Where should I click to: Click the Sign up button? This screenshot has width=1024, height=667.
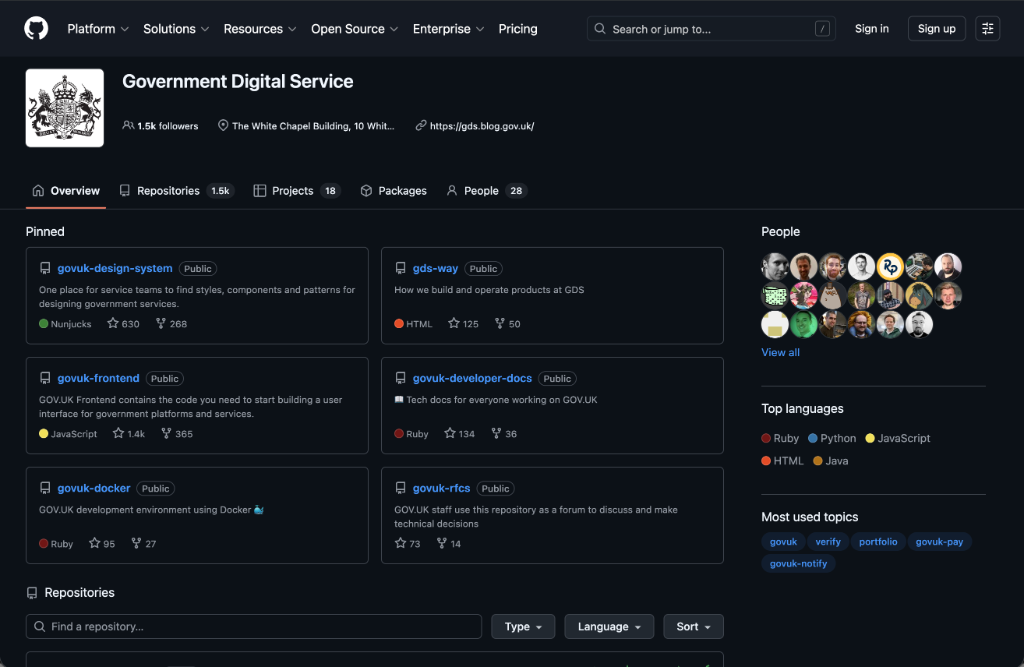click(x=936, y=29)
